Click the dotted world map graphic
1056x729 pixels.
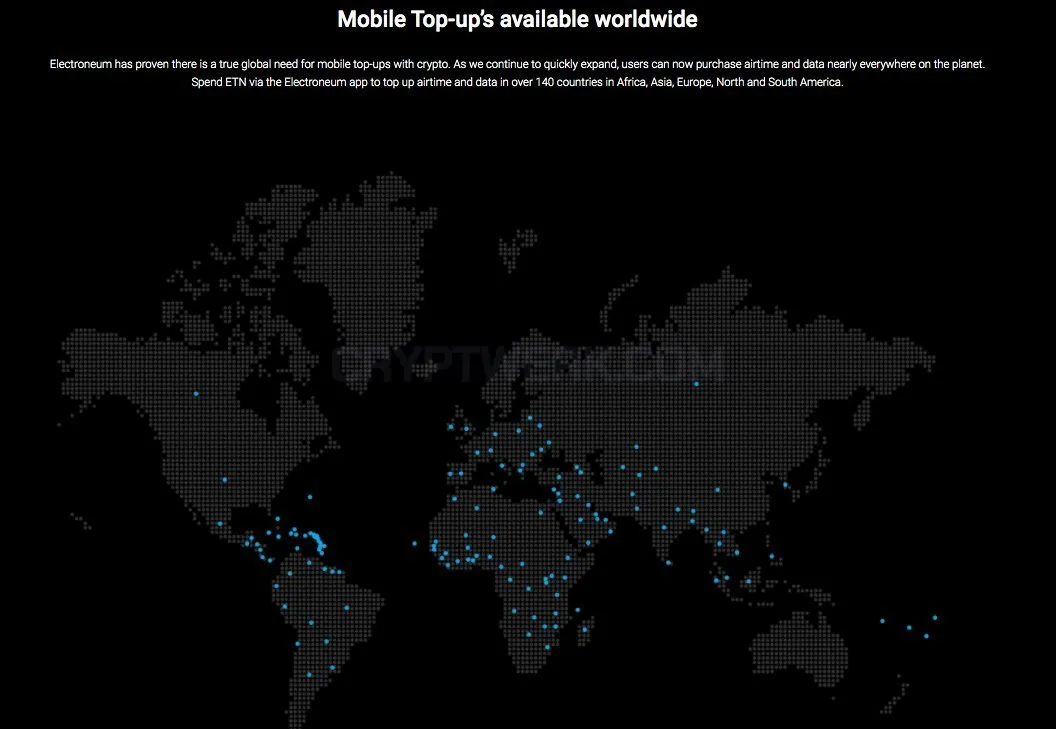(498, 450)
